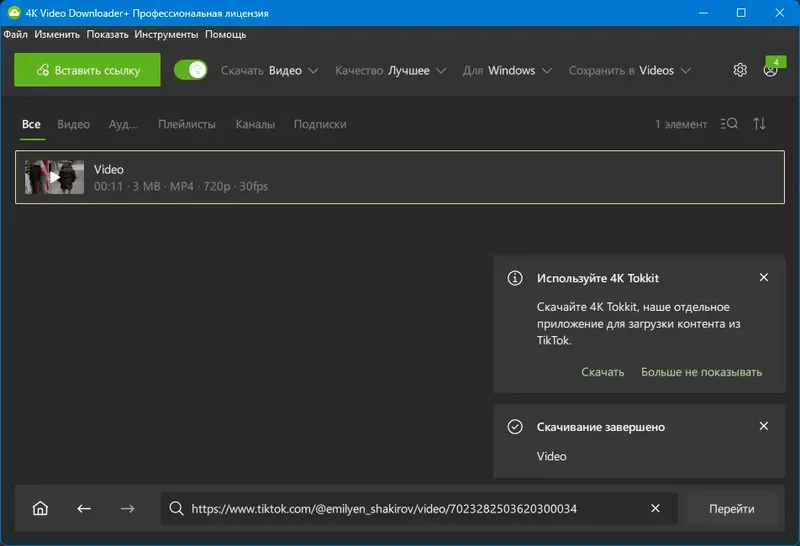Click the search-in-list filter icon
Screen dimensions: 800x546
(729, 123)
